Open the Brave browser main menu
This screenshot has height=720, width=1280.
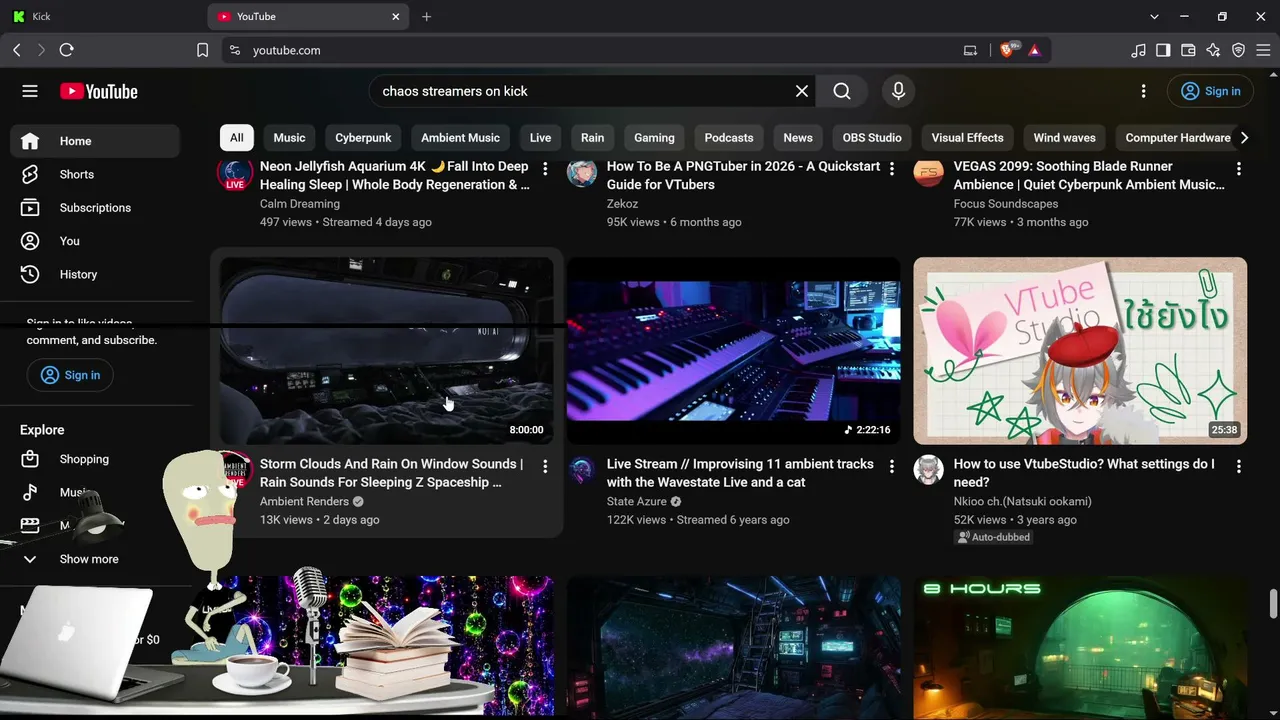click(1263, 50)
